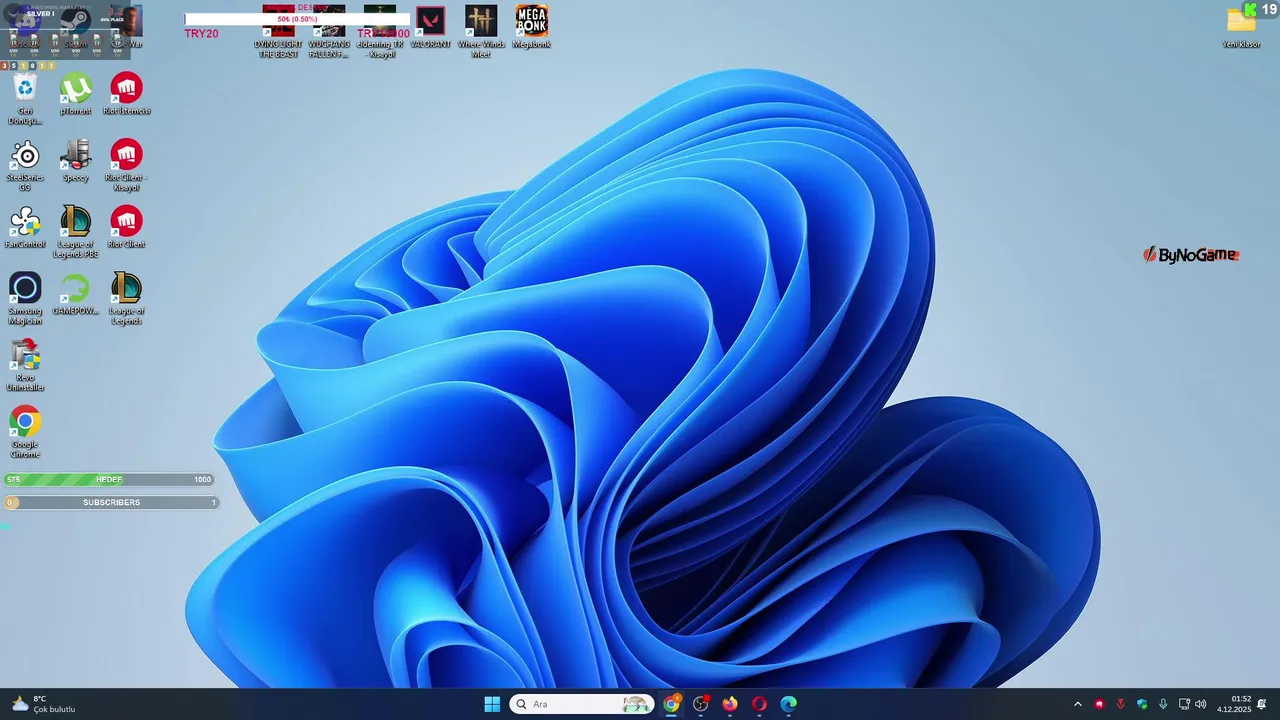Image resolution: width=1280 pixels, height=720 pixels.
Task: Select the Megabonk game icon
Action: point(532,27)
